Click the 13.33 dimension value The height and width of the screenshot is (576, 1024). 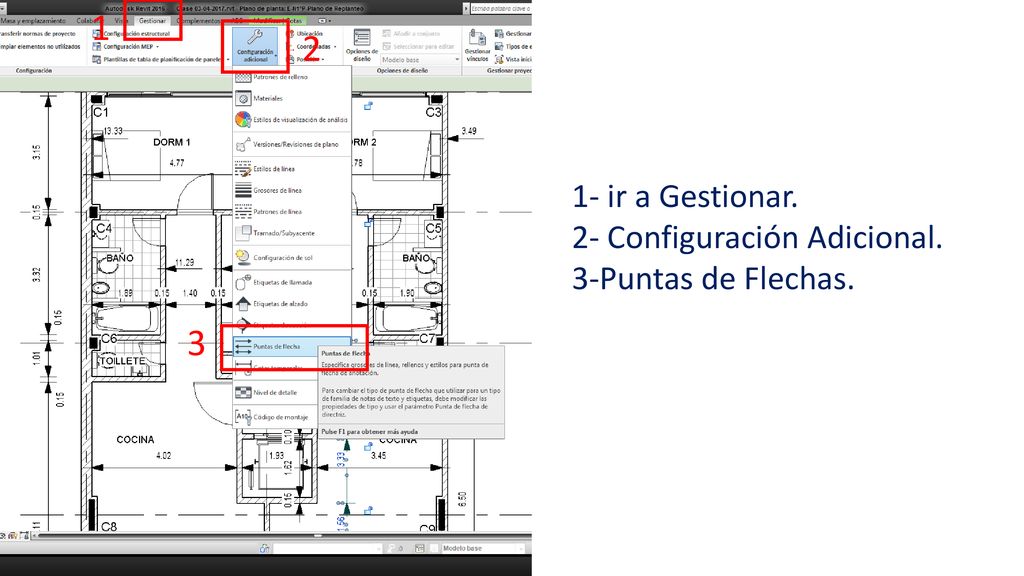(114, 131)
